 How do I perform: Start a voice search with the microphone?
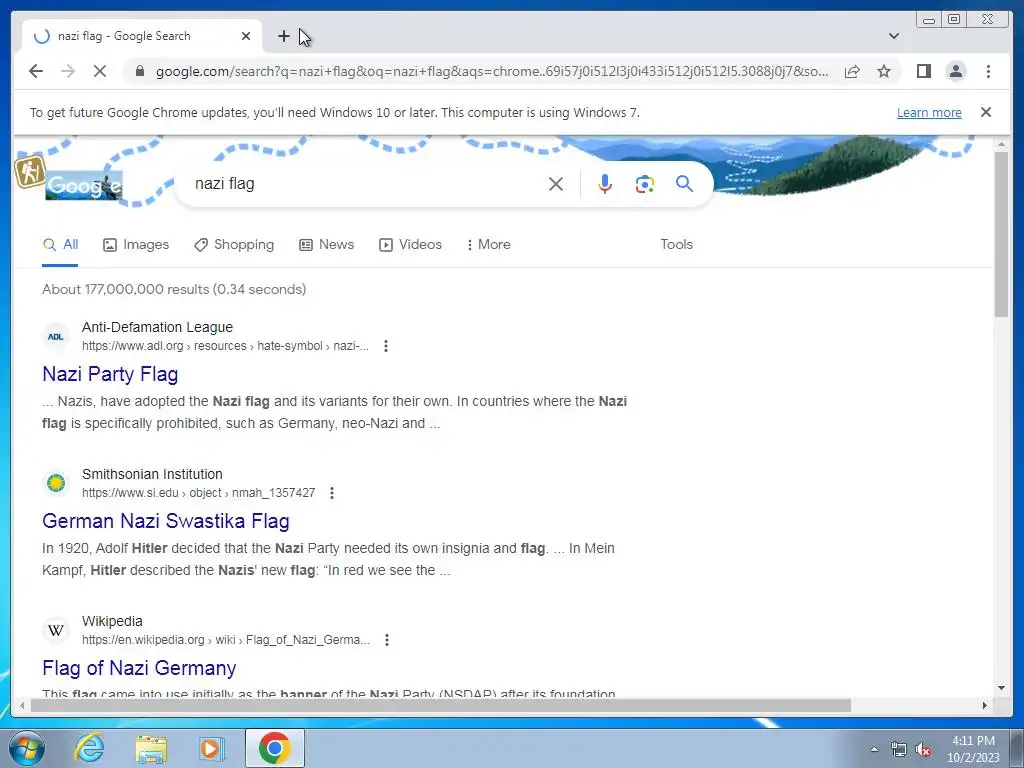point(605,184)
